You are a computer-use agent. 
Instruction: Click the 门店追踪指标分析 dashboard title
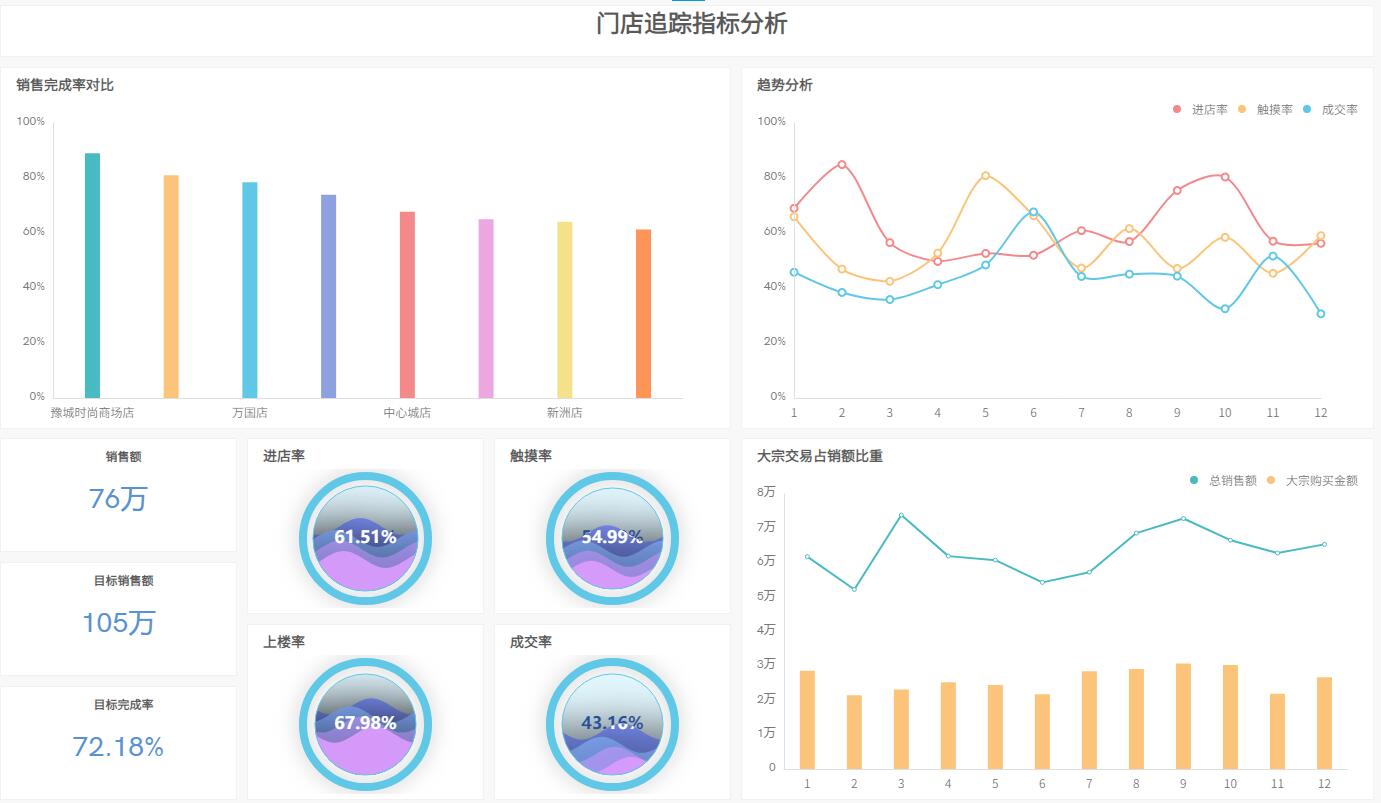(x=691, y=24)
